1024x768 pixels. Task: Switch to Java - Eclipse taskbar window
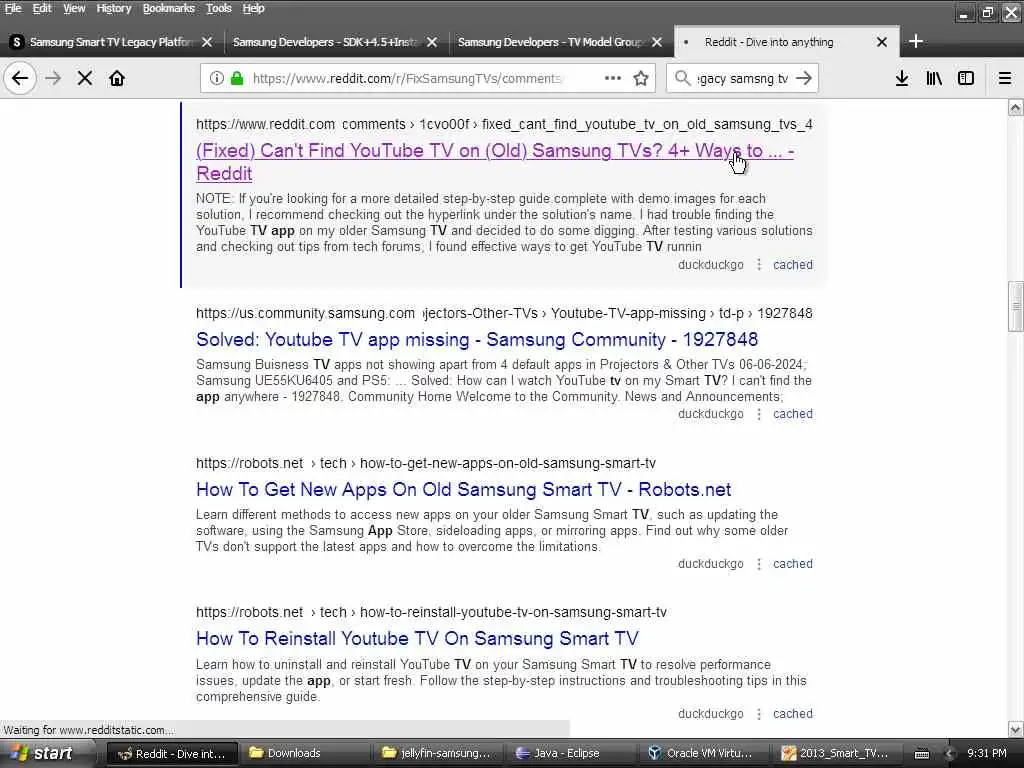point(570,753)
